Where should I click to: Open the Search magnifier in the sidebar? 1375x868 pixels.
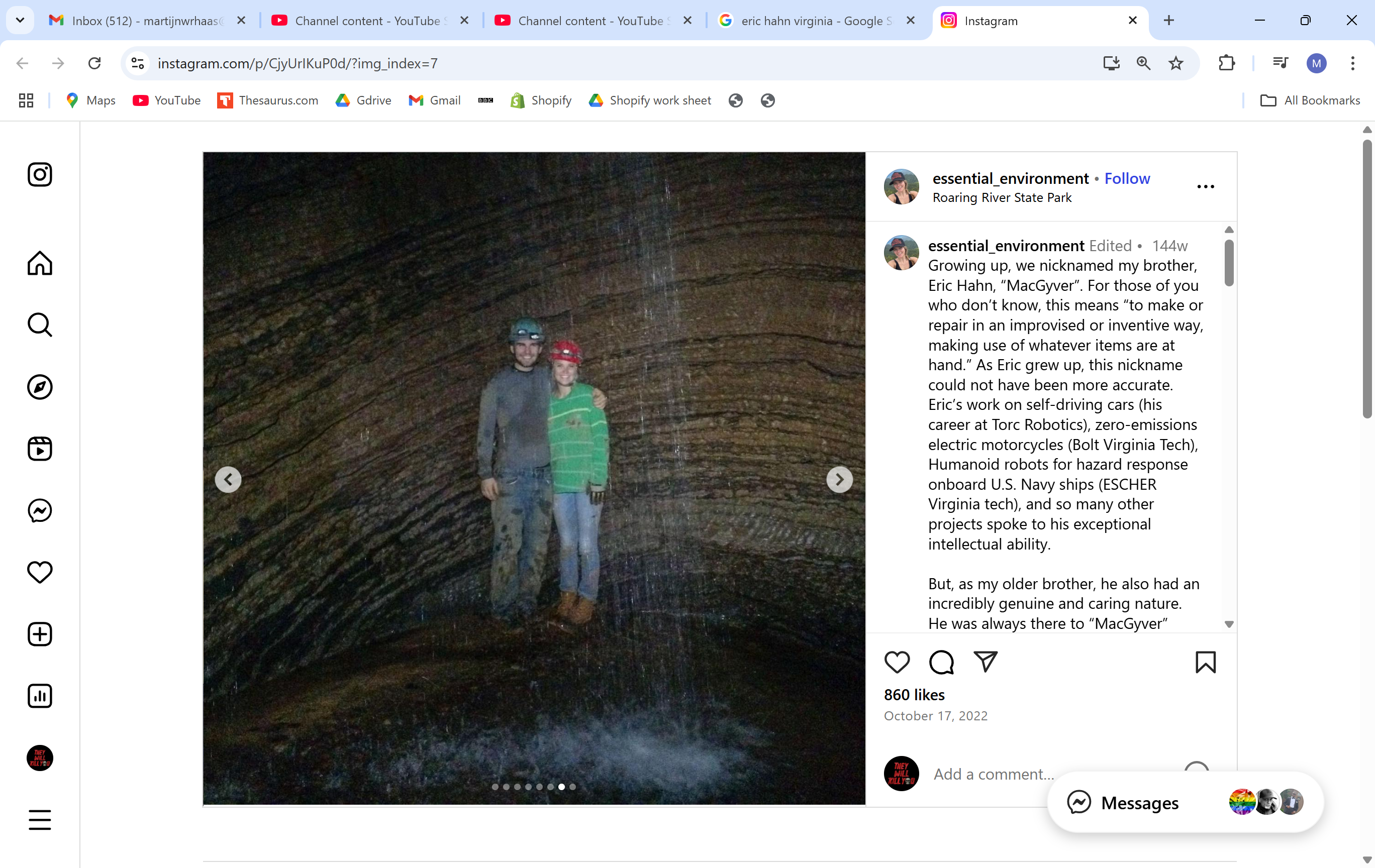[x=39, y=324]
